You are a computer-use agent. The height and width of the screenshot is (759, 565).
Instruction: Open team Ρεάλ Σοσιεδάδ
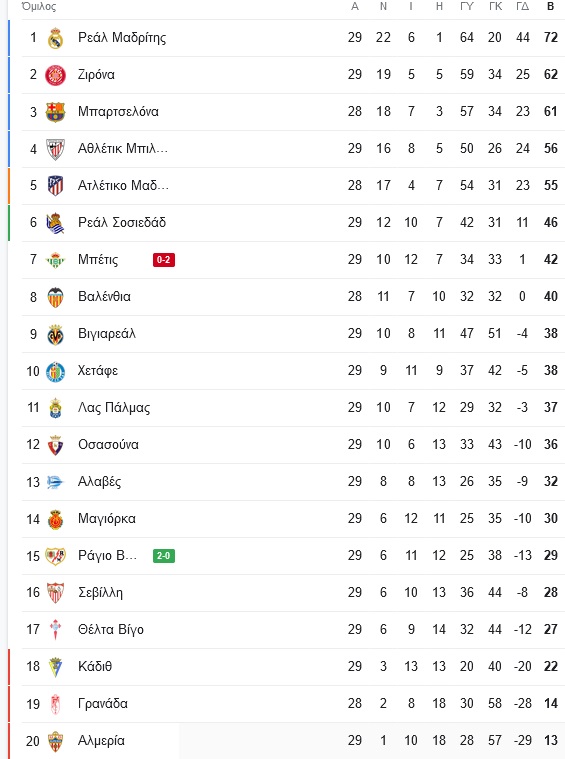point(122,223)
